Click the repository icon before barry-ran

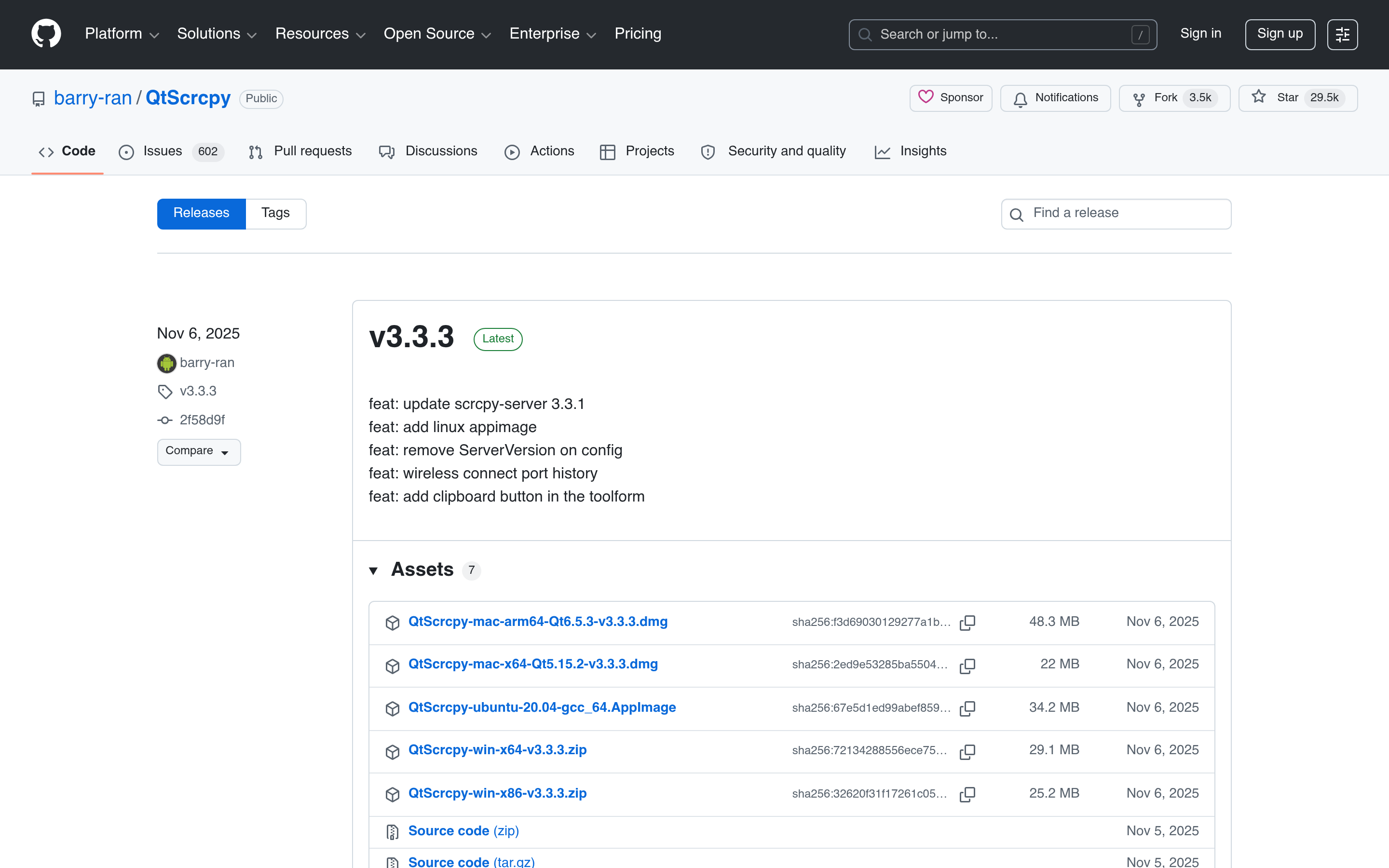(39, 99)
